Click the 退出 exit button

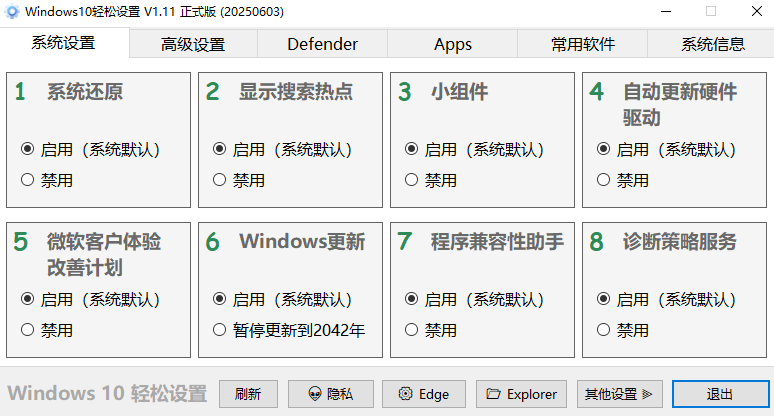tap(720, 394)
